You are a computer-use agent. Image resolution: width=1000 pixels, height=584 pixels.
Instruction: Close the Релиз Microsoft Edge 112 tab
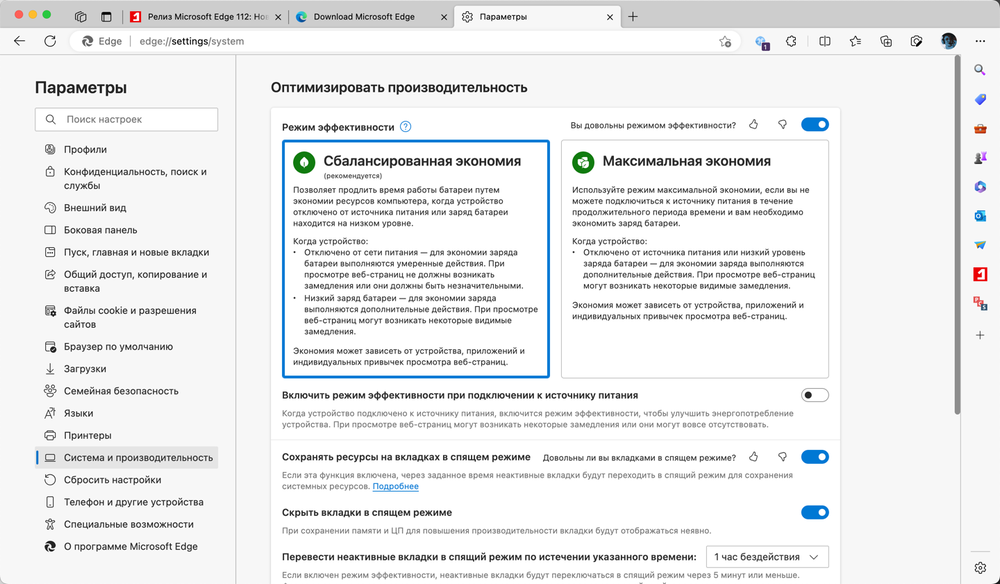278,17
